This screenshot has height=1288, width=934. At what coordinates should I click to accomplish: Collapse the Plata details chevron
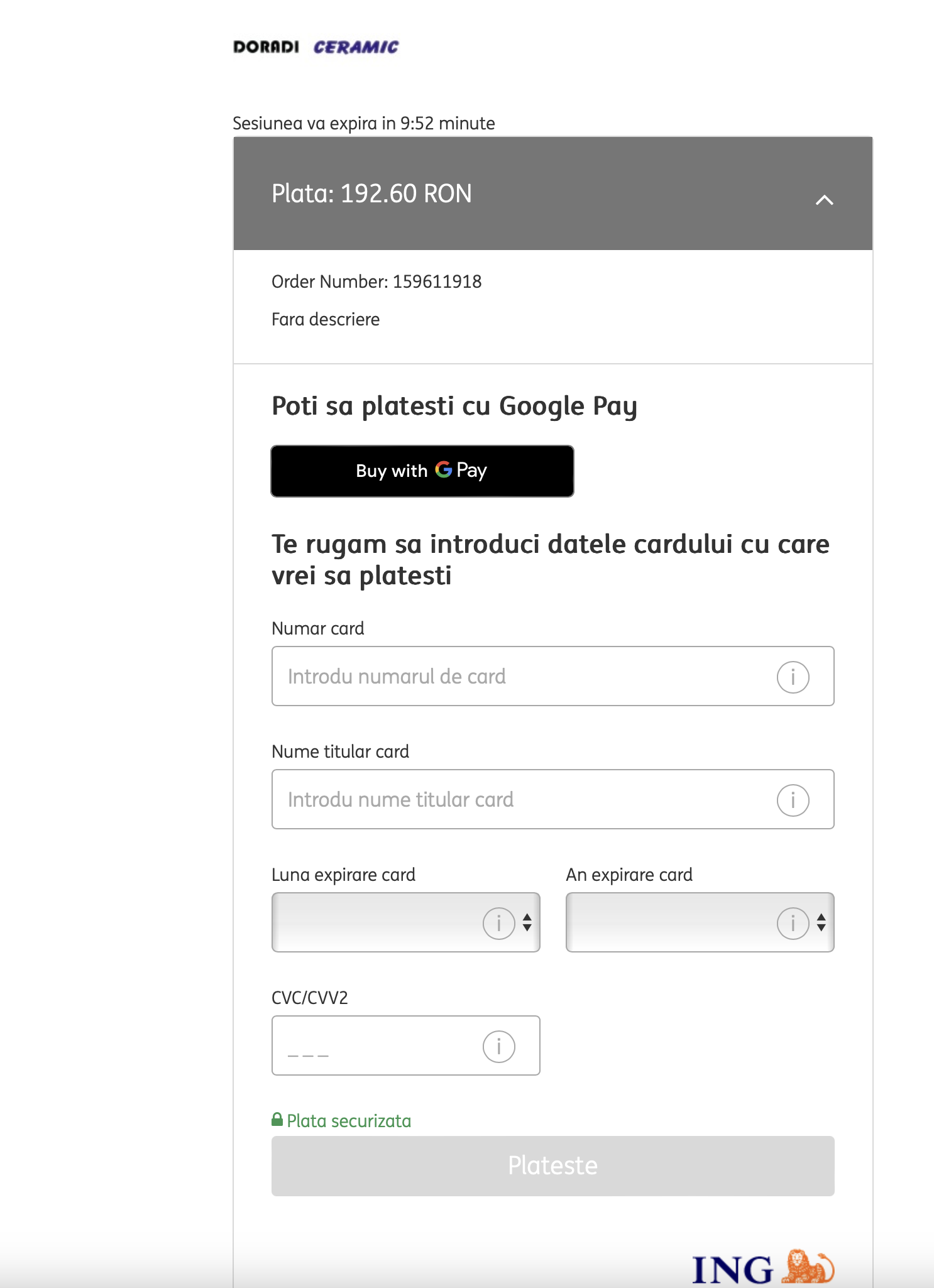tap(824, 200)
